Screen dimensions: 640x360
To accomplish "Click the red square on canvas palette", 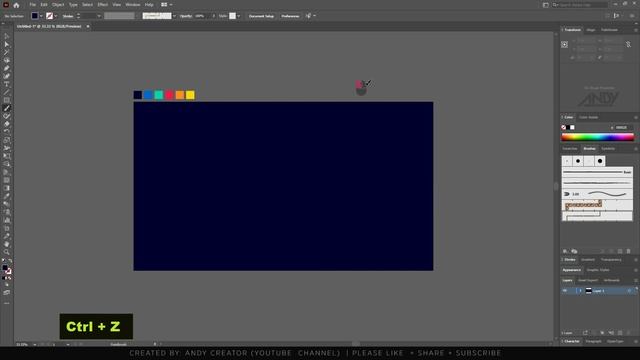I will (169, 95).
